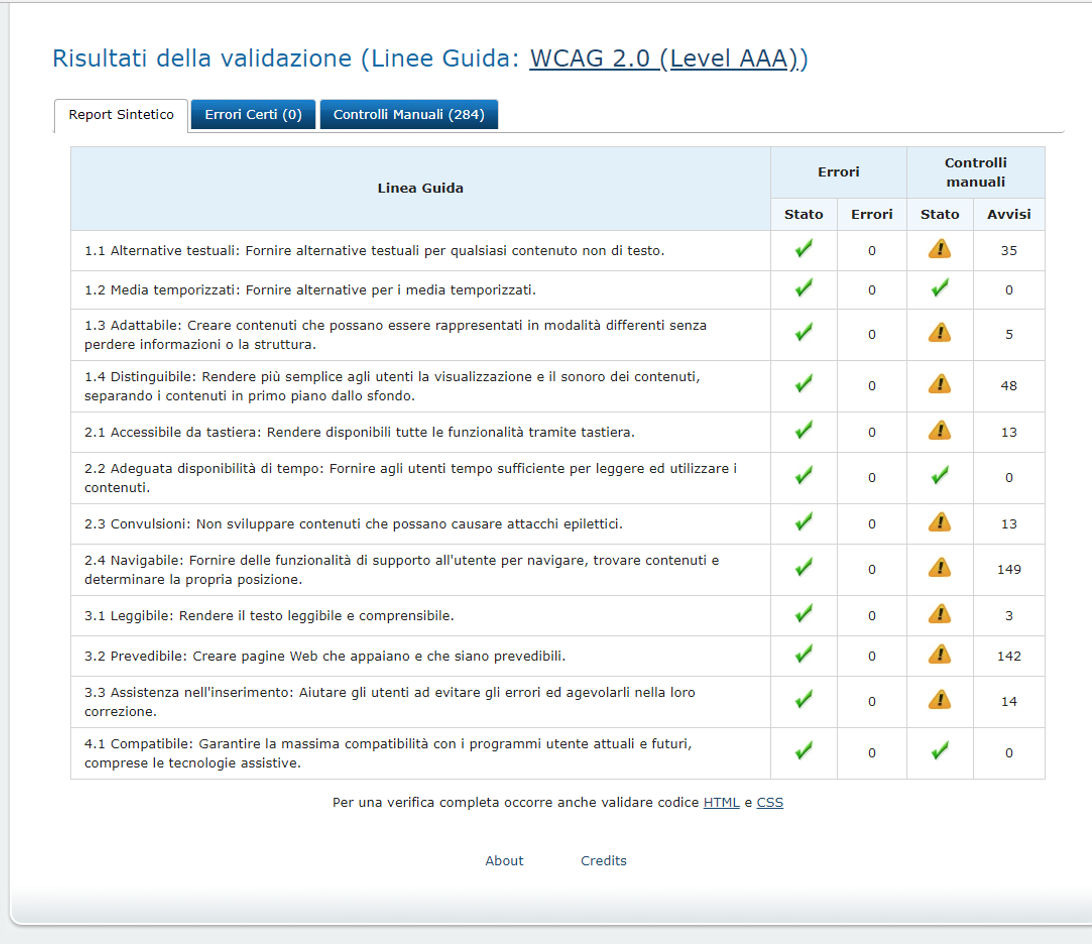Click warning icon for 1.3 Adattabile row
Viewport: 1092px width, 944px height.
[x=939, y=333]
